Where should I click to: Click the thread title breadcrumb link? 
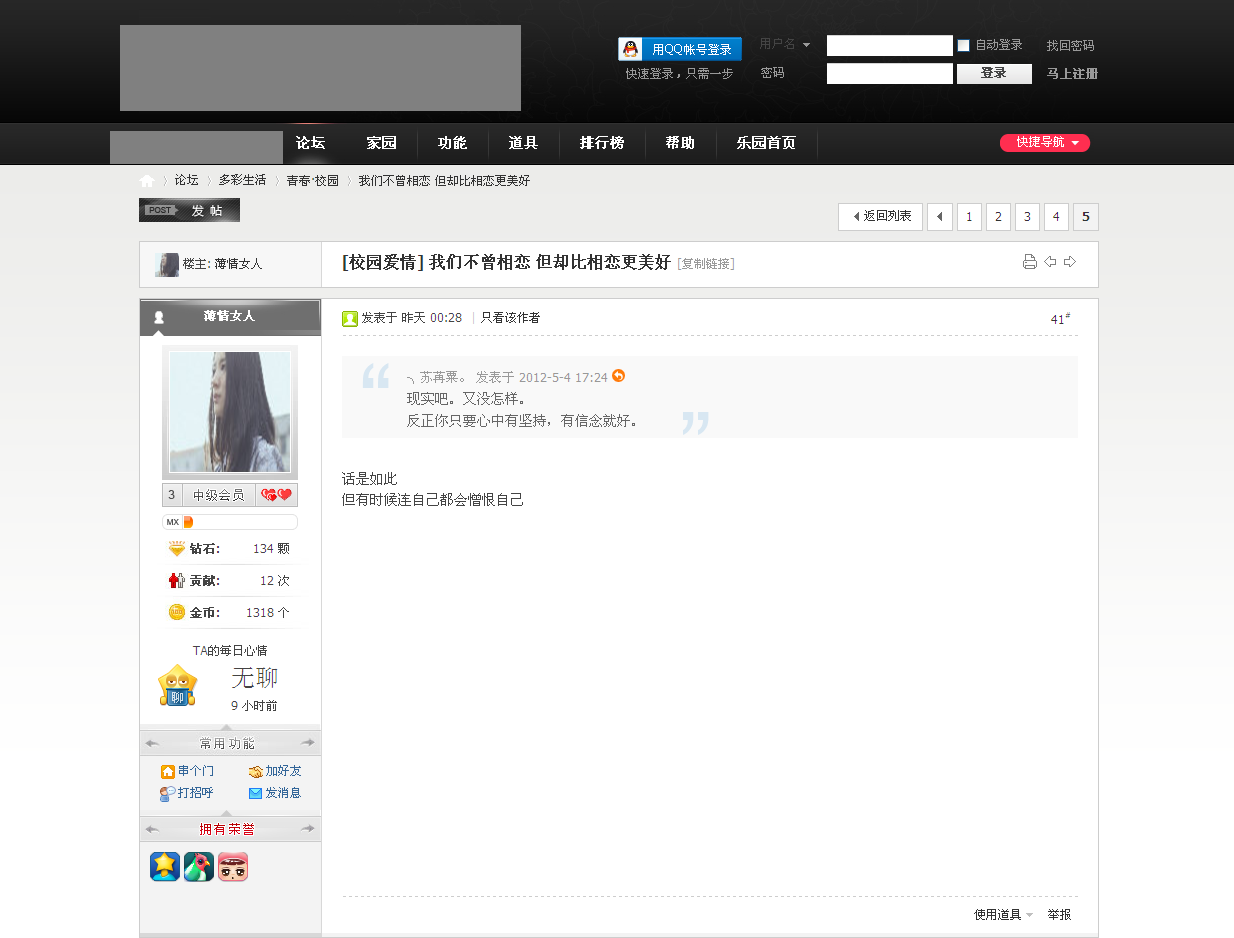(x=444, y=181)
